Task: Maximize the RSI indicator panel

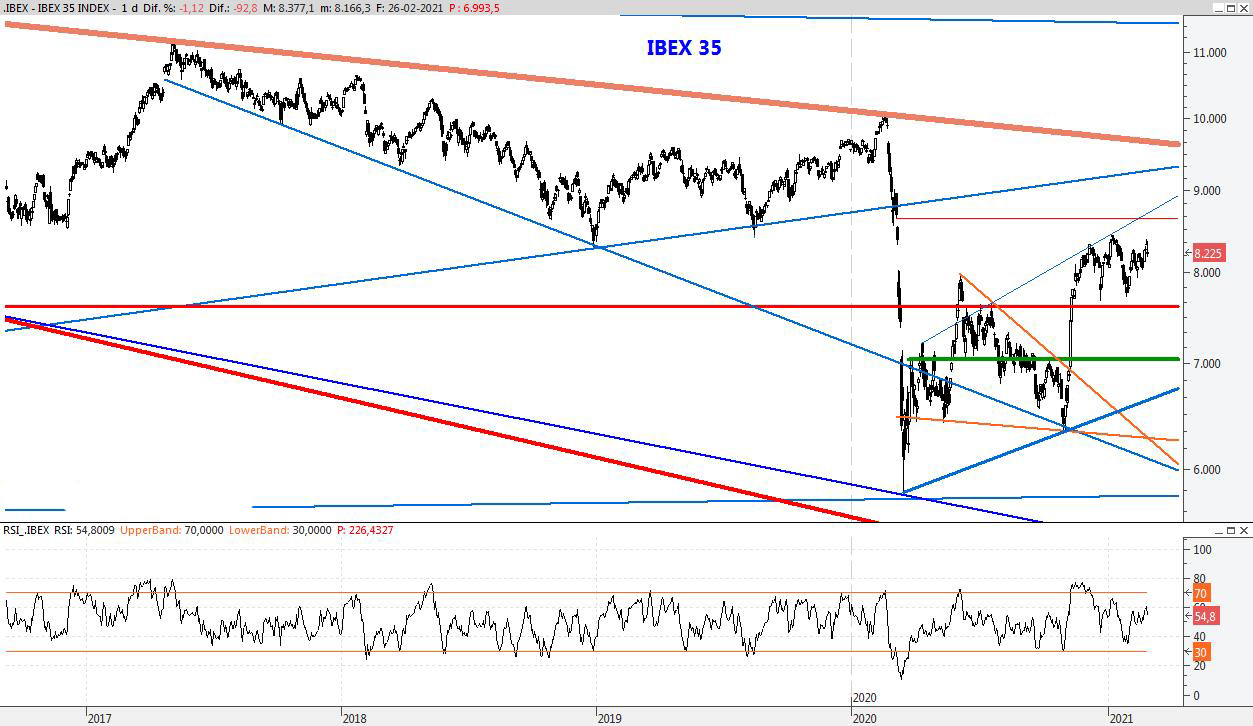Action: click(1230, 530)
